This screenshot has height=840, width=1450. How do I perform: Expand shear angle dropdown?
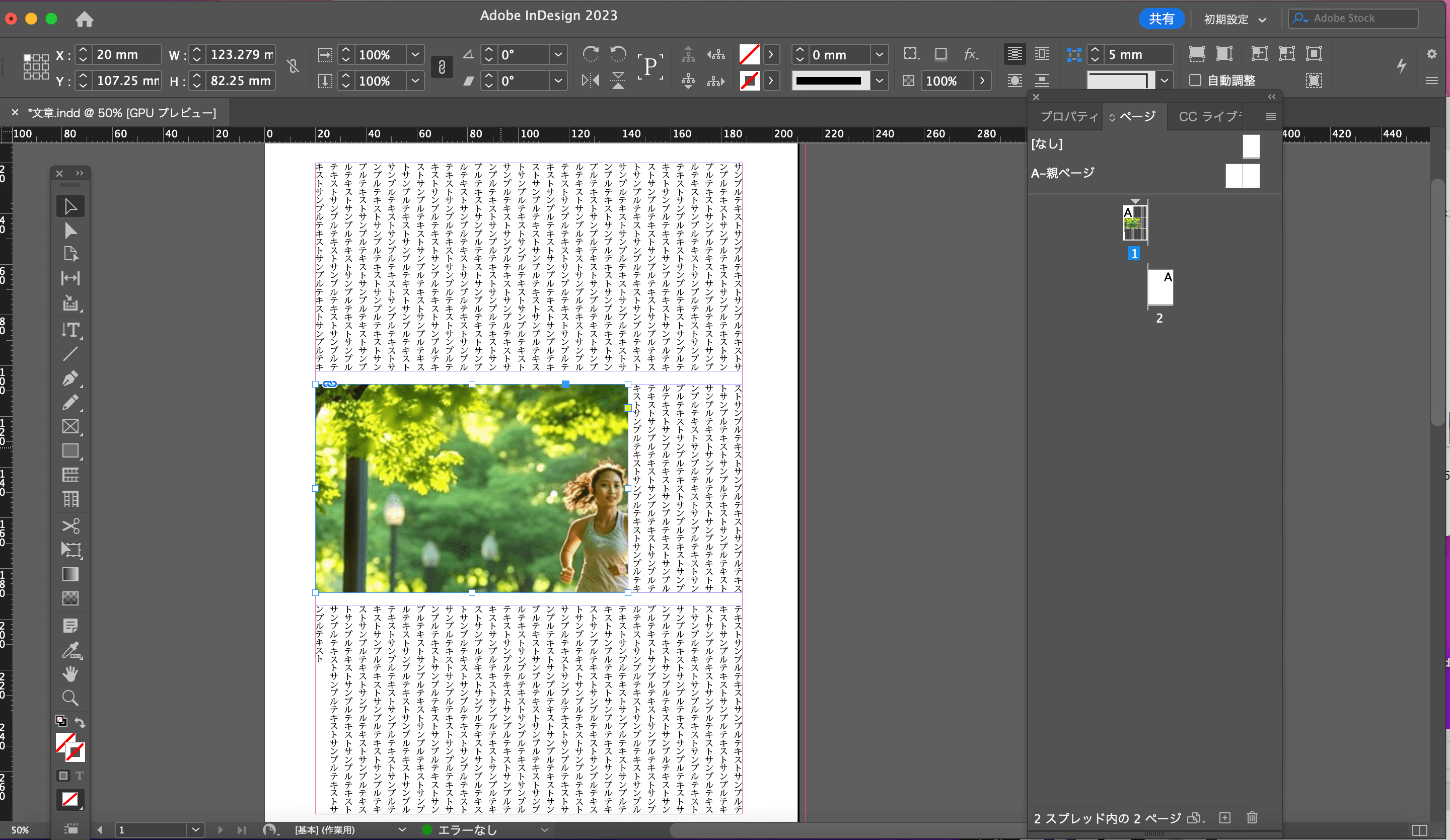(x=558, y=81)
